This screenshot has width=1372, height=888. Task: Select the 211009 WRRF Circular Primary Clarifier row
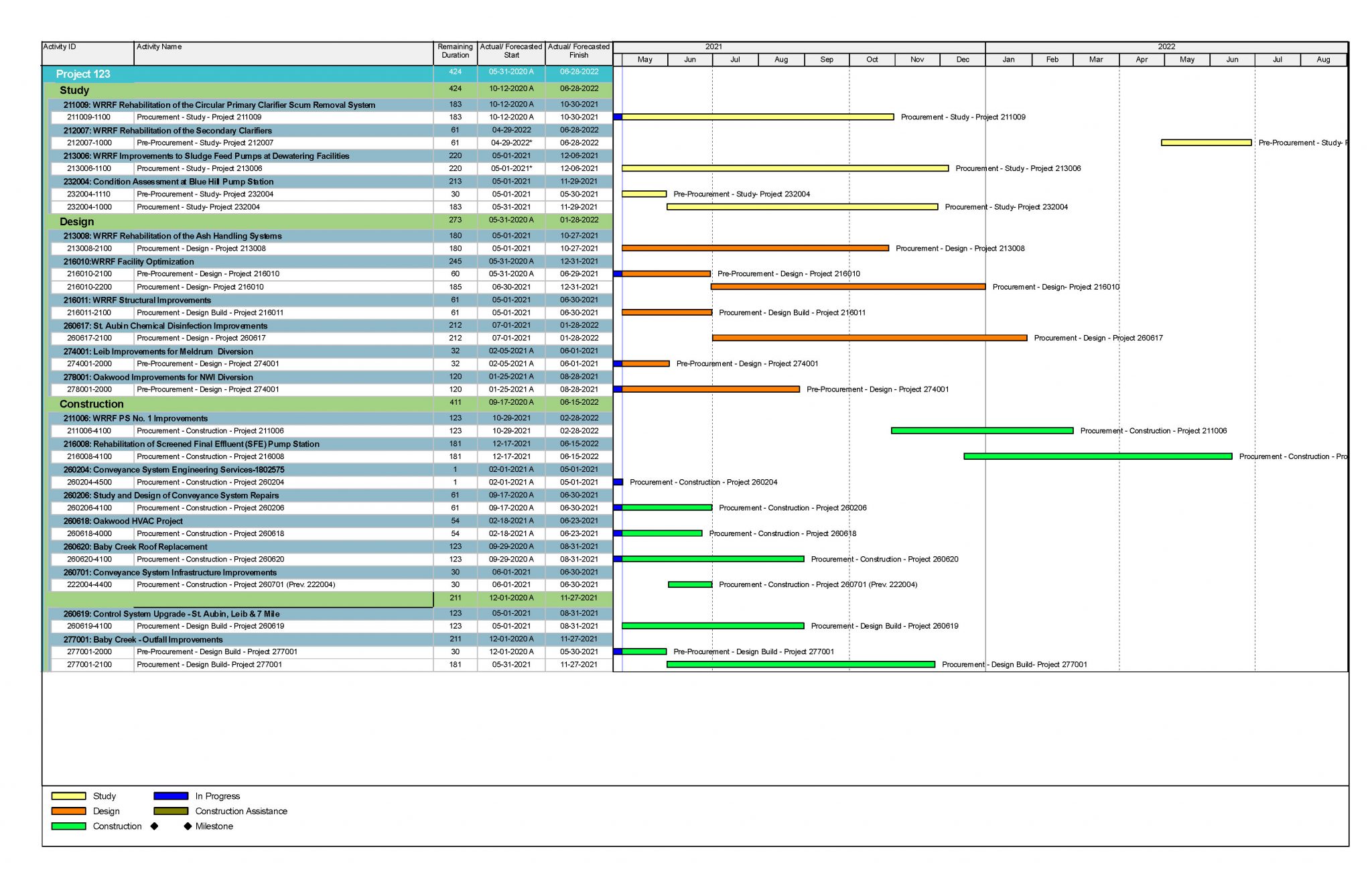pyautogui.click(x=331, y=105)
